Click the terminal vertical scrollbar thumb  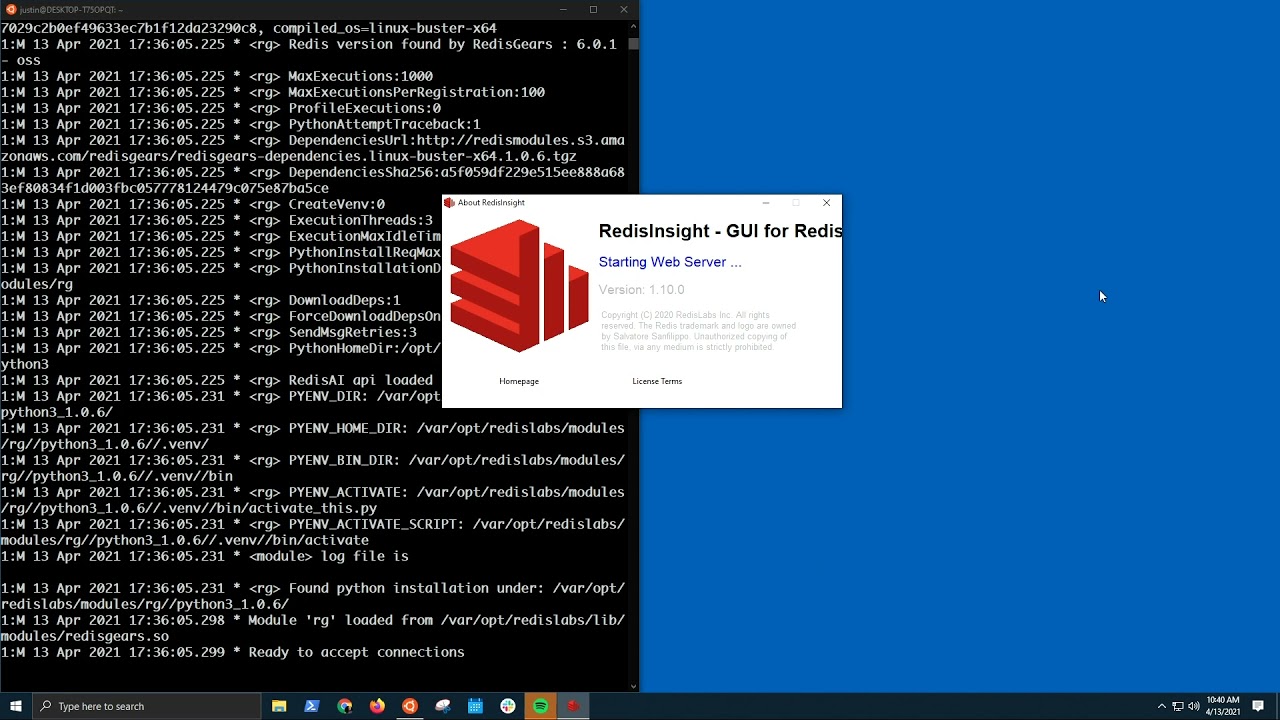click(633, 44)
